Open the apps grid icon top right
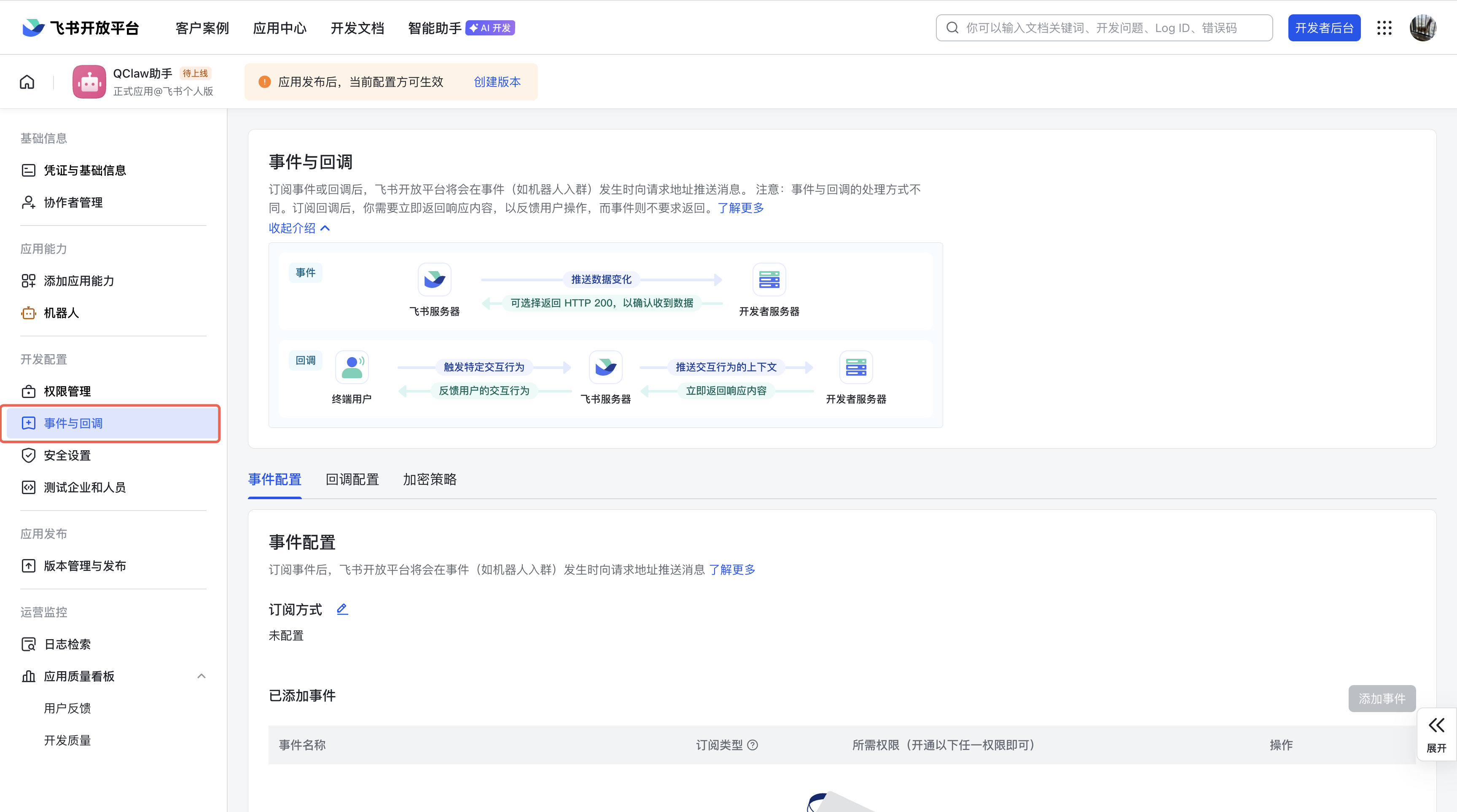The width and height of the screenshot is (1457, 812). (x=1384, y=27)
